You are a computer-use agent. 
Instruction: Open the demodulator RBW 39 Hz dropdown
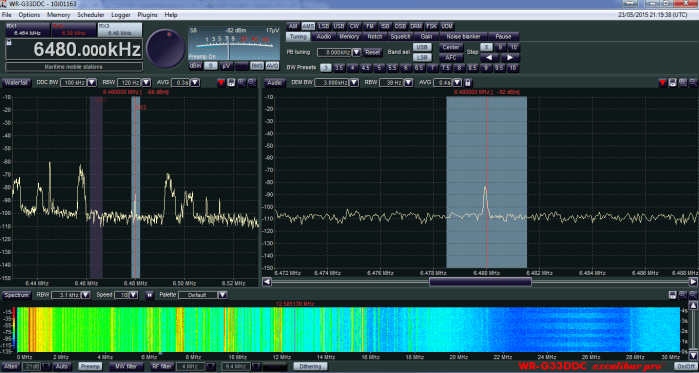pyautogui.click(x=407, y=83)
